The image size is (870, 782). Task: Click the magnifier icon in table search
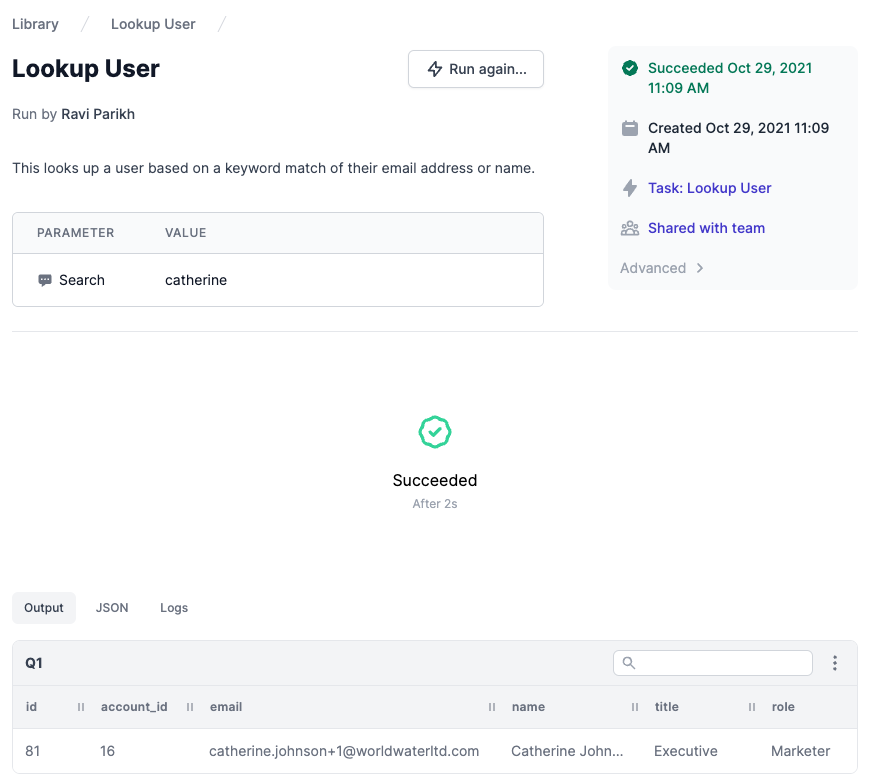tap(629, 663)
